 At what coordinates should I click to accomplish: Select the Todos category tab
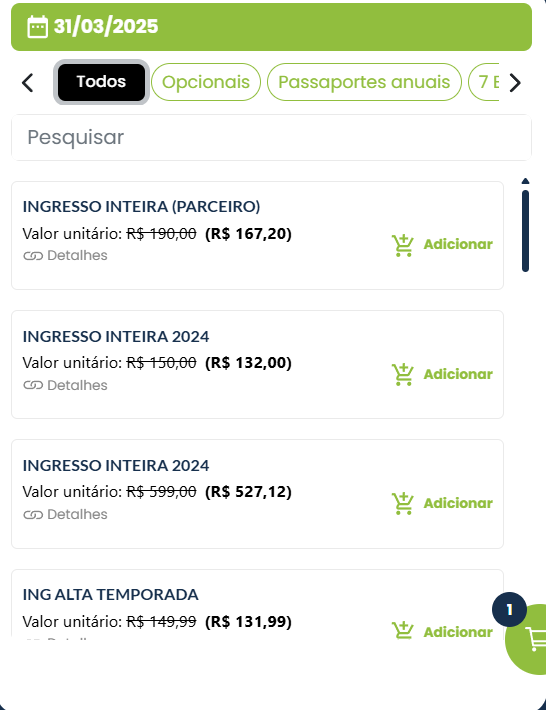pos(101,82)
